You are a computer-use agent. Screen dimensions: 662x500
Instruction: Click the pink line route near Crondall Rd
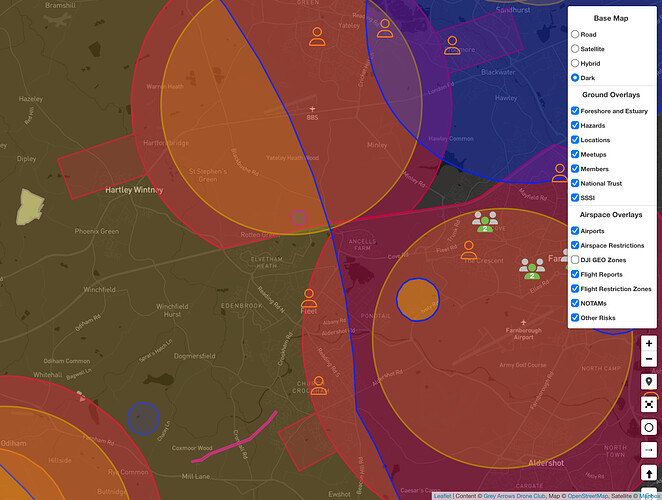point(249,440)
